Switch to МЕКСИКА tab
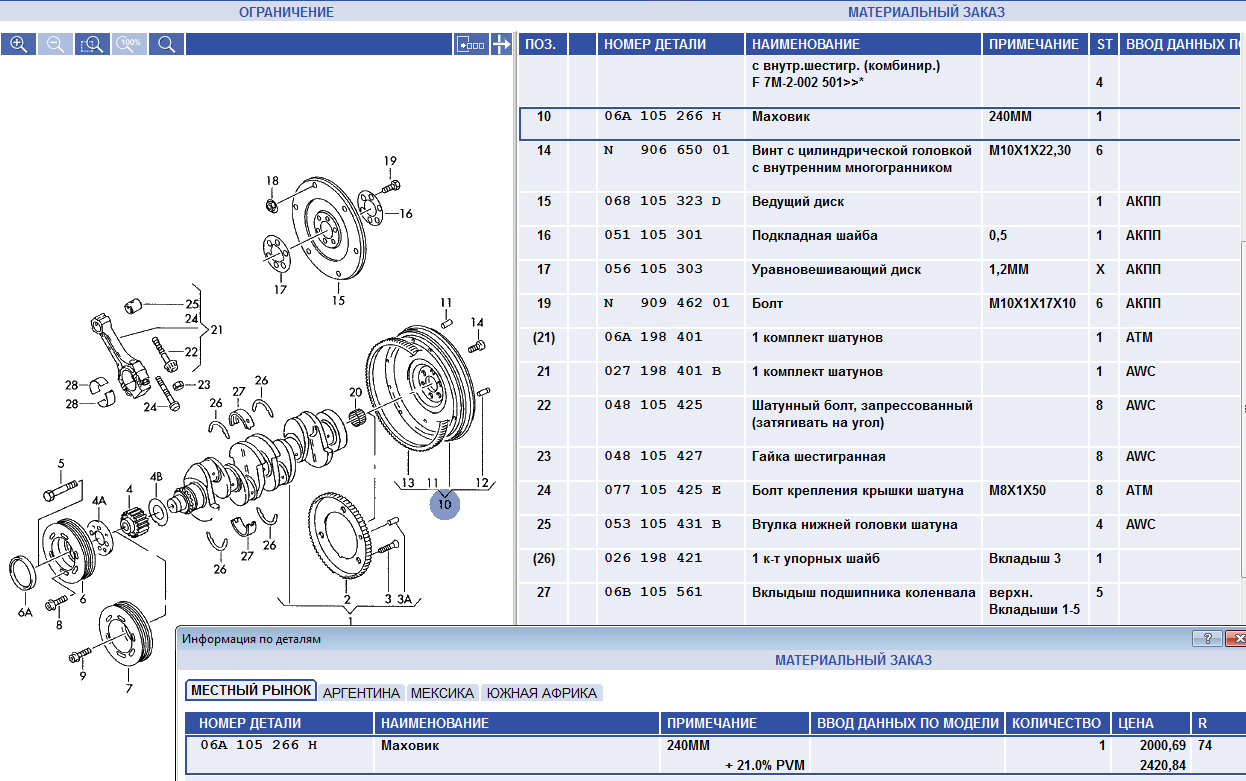Screen dimensions: 1246x781 (x=442, y=692)
